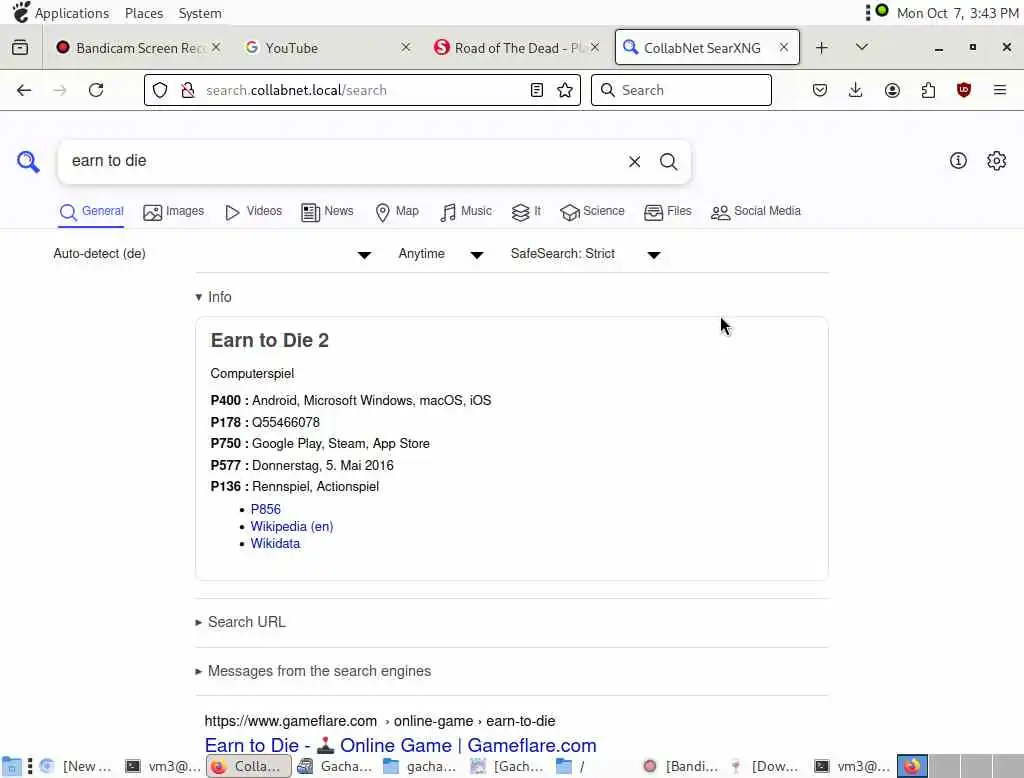Open the Gameflare Earn to Die result
1024x778 pixels.
click(400, 745)
